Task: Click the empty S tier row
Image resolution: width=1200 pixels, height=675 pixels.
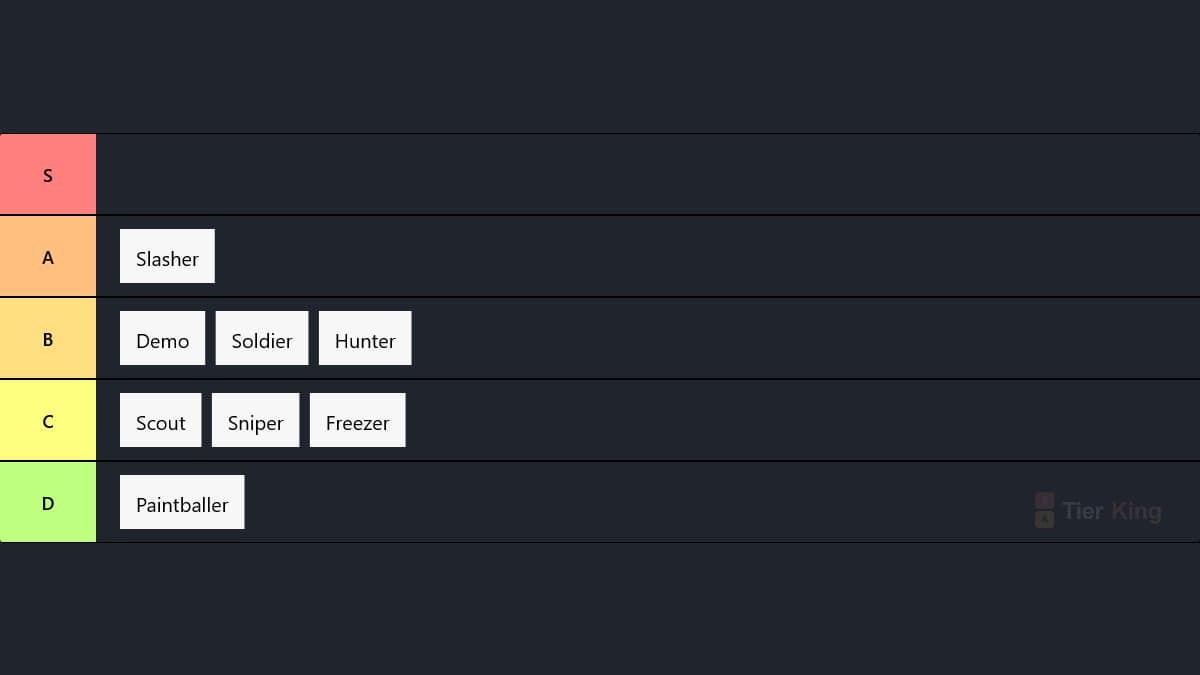Action: [x=648, y=175]
